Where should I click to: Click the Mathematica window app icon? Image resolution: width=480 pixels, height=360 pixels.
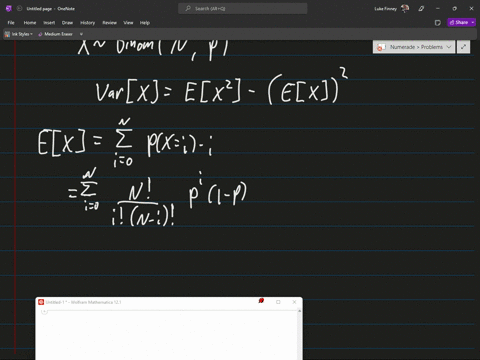[41, 302]
